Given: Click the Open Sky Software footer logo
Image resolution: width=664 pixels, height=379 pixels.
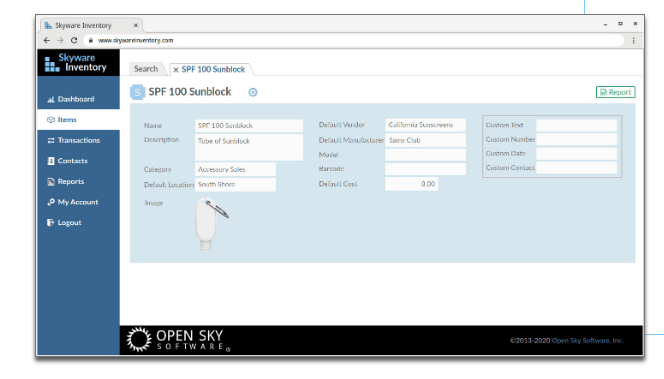Looking at the screenshot, I should (178, 340).
